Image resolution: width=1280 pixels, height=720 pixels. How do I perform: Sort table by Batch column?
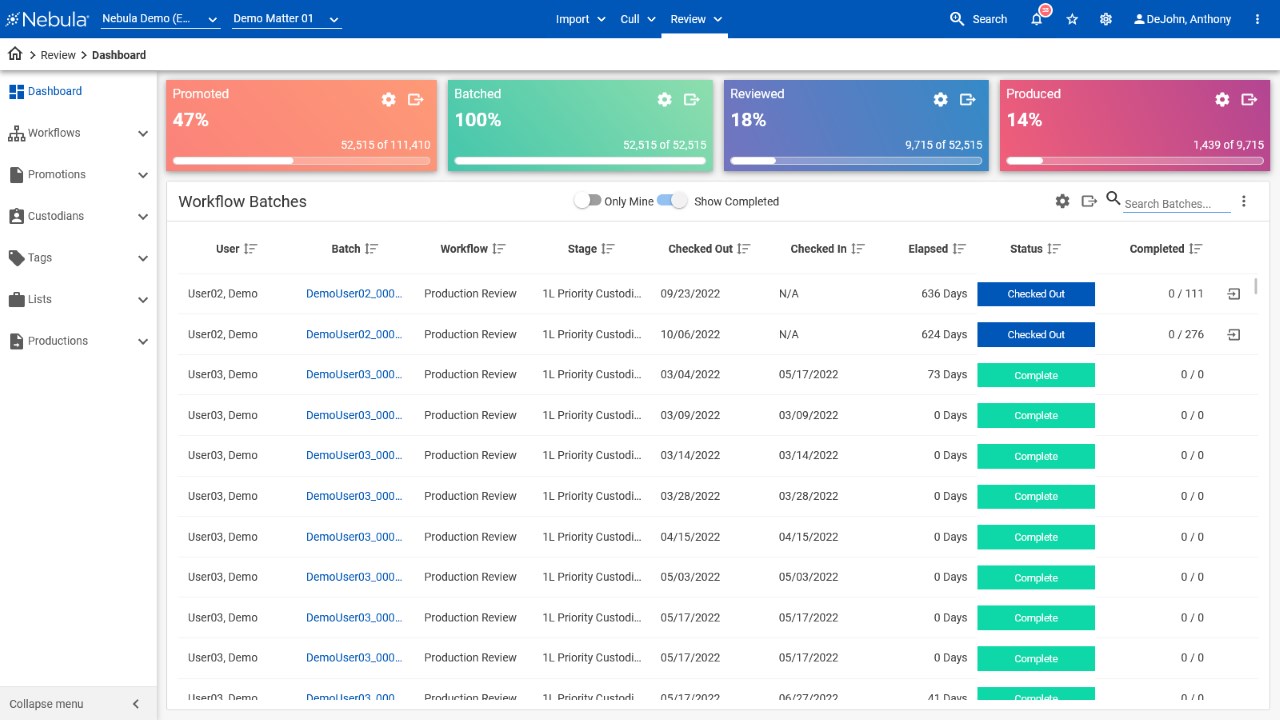pyautogui.click(x=372, y=249)
